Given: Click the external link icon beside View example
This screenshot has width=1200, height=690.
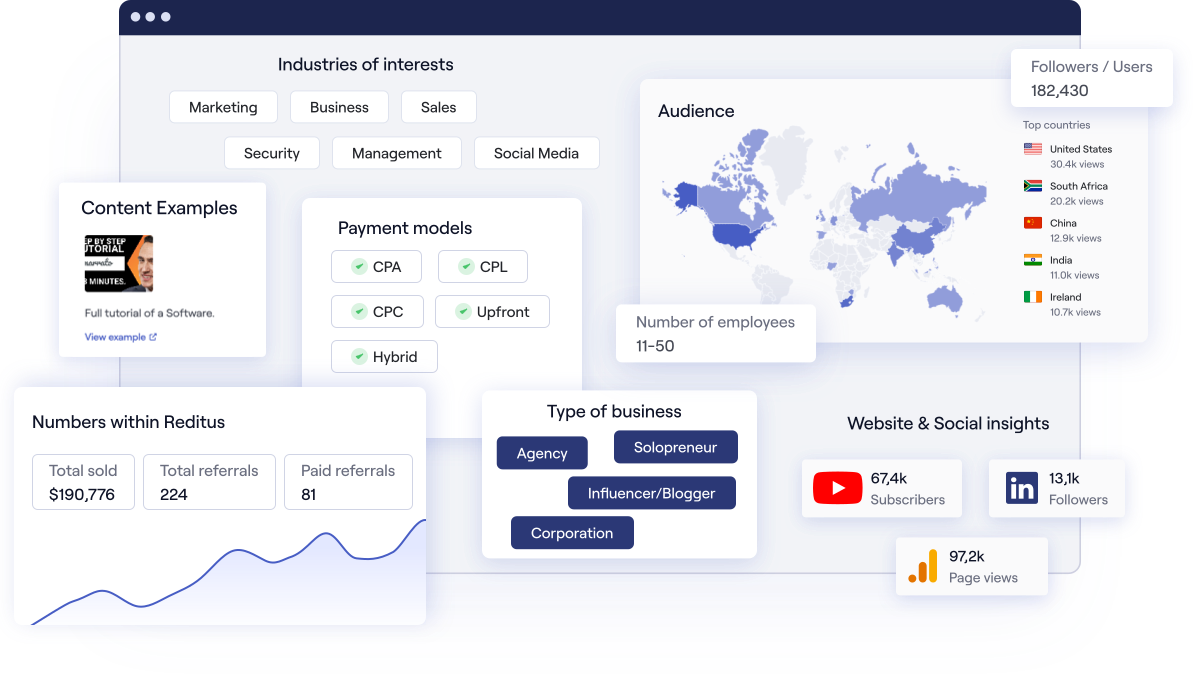Looking at the screenshot, I should pos(154,337).
